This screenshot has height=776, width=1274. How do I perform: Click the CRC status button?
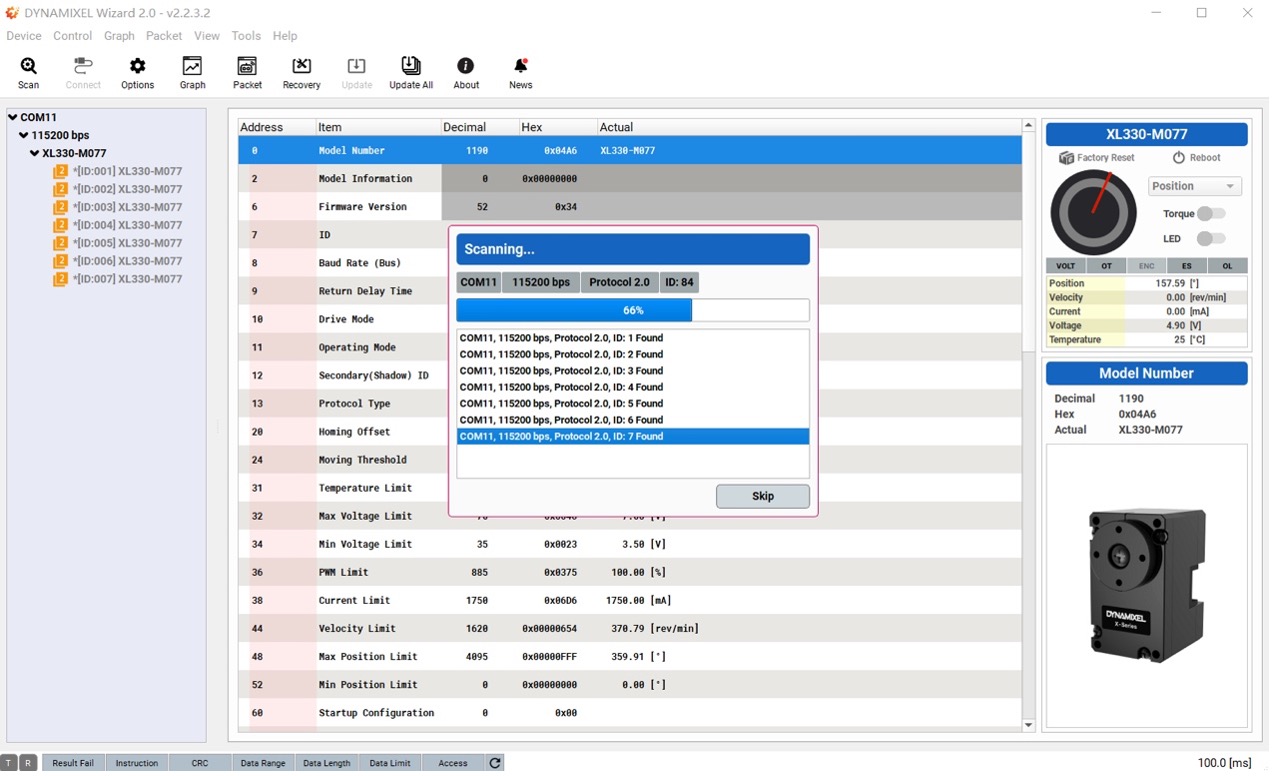200,763
